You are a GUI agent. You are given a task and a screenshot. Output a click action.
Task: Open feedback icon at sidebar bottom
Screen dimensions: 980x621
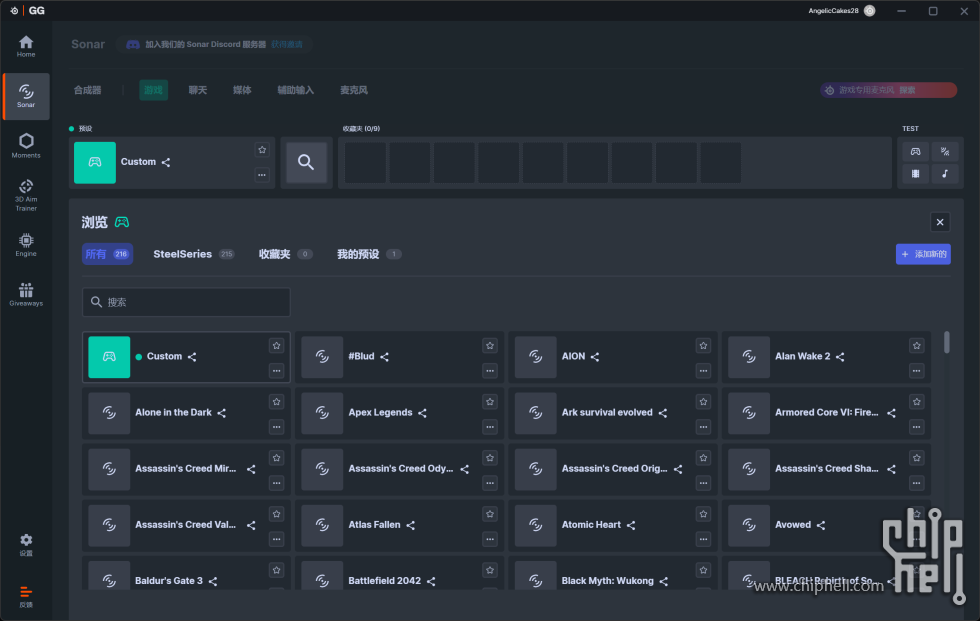coord(26,596)
